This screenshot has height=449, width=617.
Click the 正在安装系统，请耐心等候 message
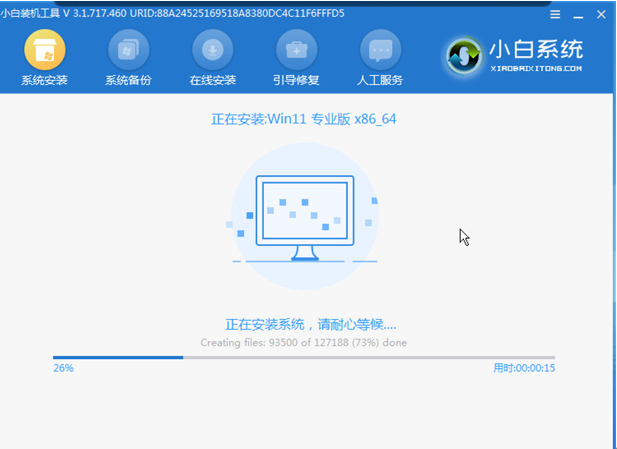pos(310,325)
